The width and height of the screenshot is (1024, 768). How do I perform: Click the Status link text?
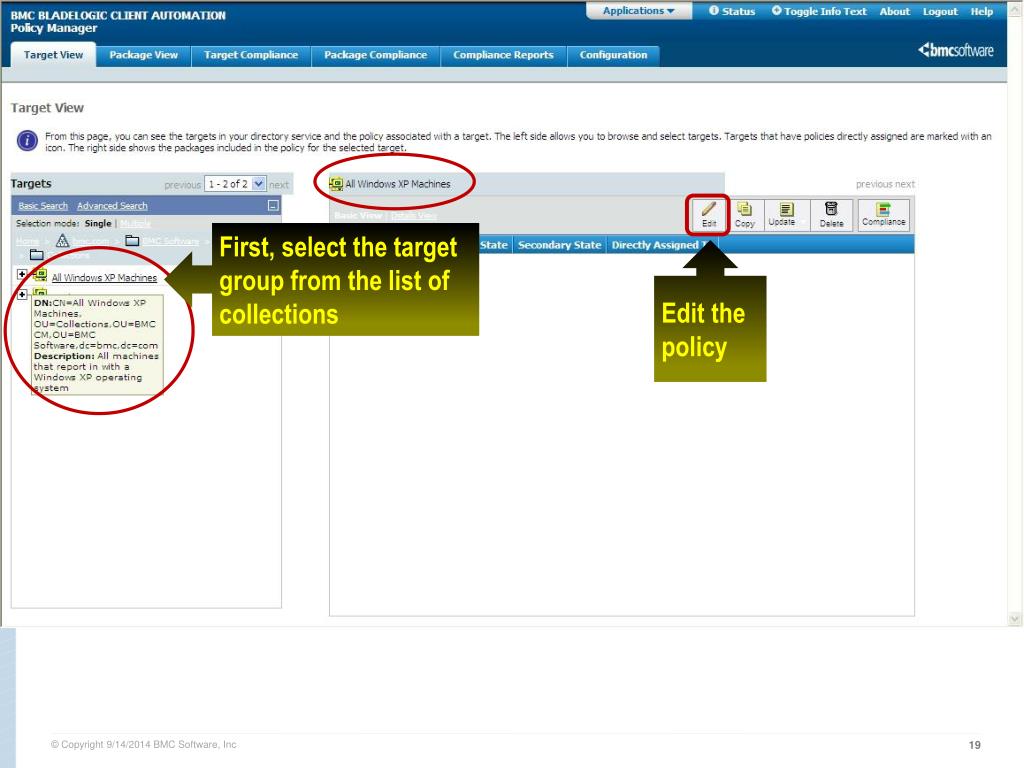739,11
